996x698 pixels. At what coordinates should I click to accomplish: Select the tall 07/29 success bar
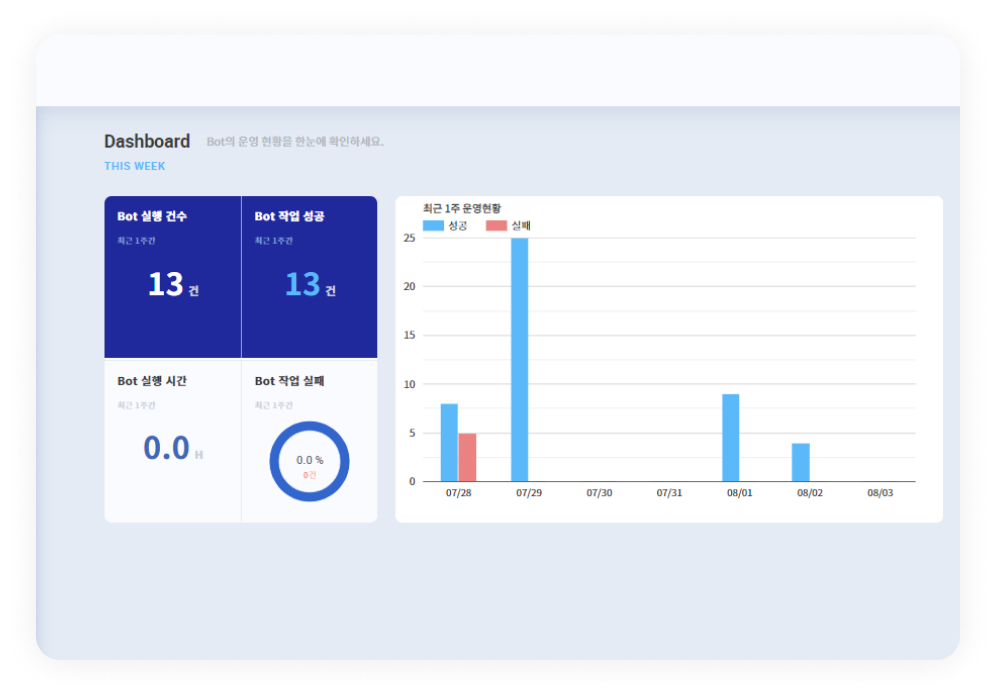pyautogui.click(x=520, y=360)
